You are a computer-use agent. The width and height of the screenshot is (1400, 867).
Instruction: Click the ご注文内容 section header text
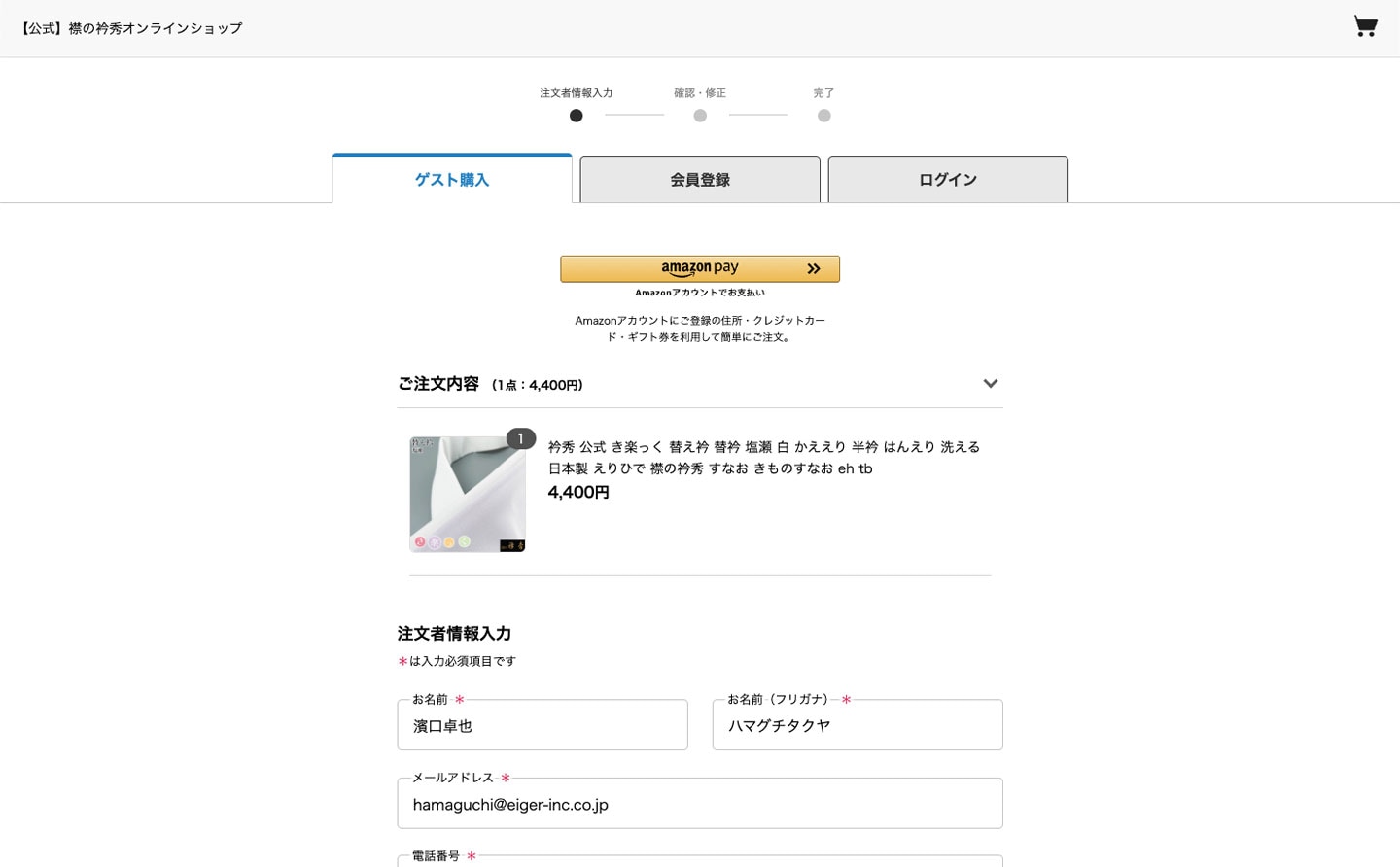tap(438, 384)
